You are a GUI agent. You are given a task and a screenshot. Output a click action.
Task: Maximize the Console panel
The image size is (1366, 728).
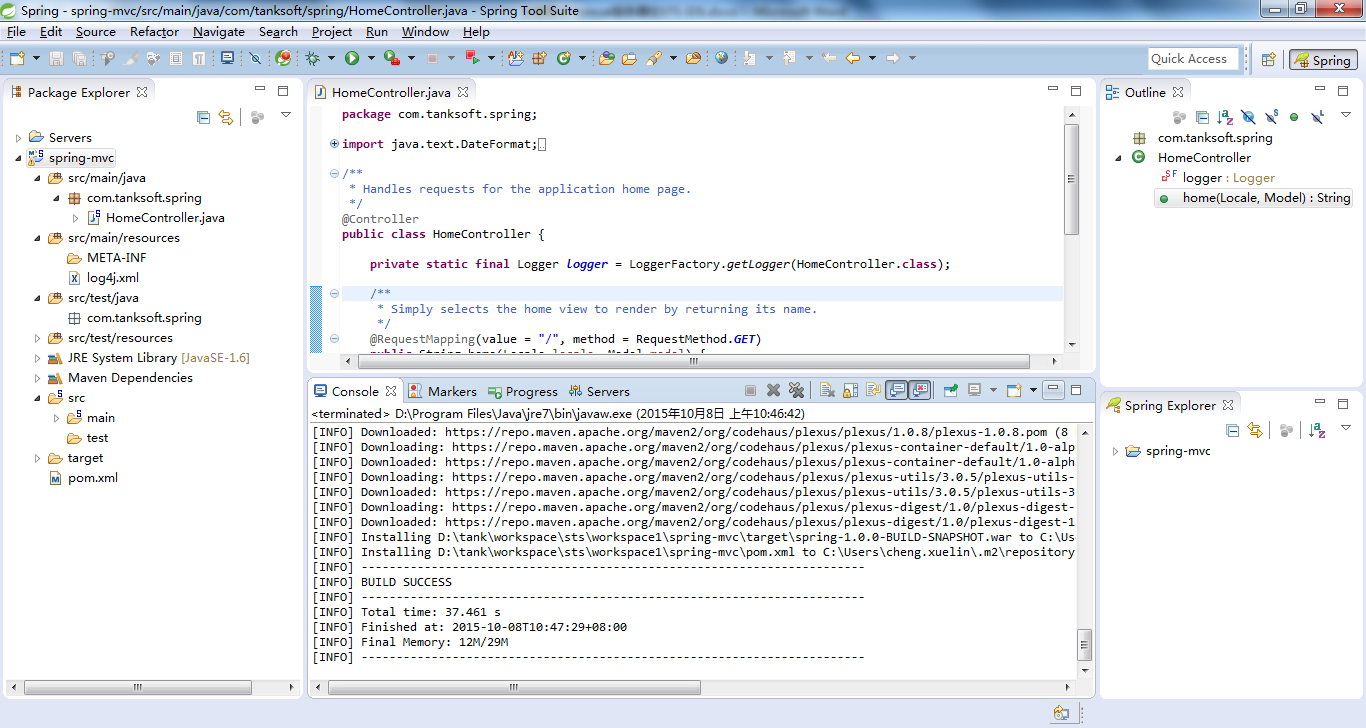[1076, 390]
